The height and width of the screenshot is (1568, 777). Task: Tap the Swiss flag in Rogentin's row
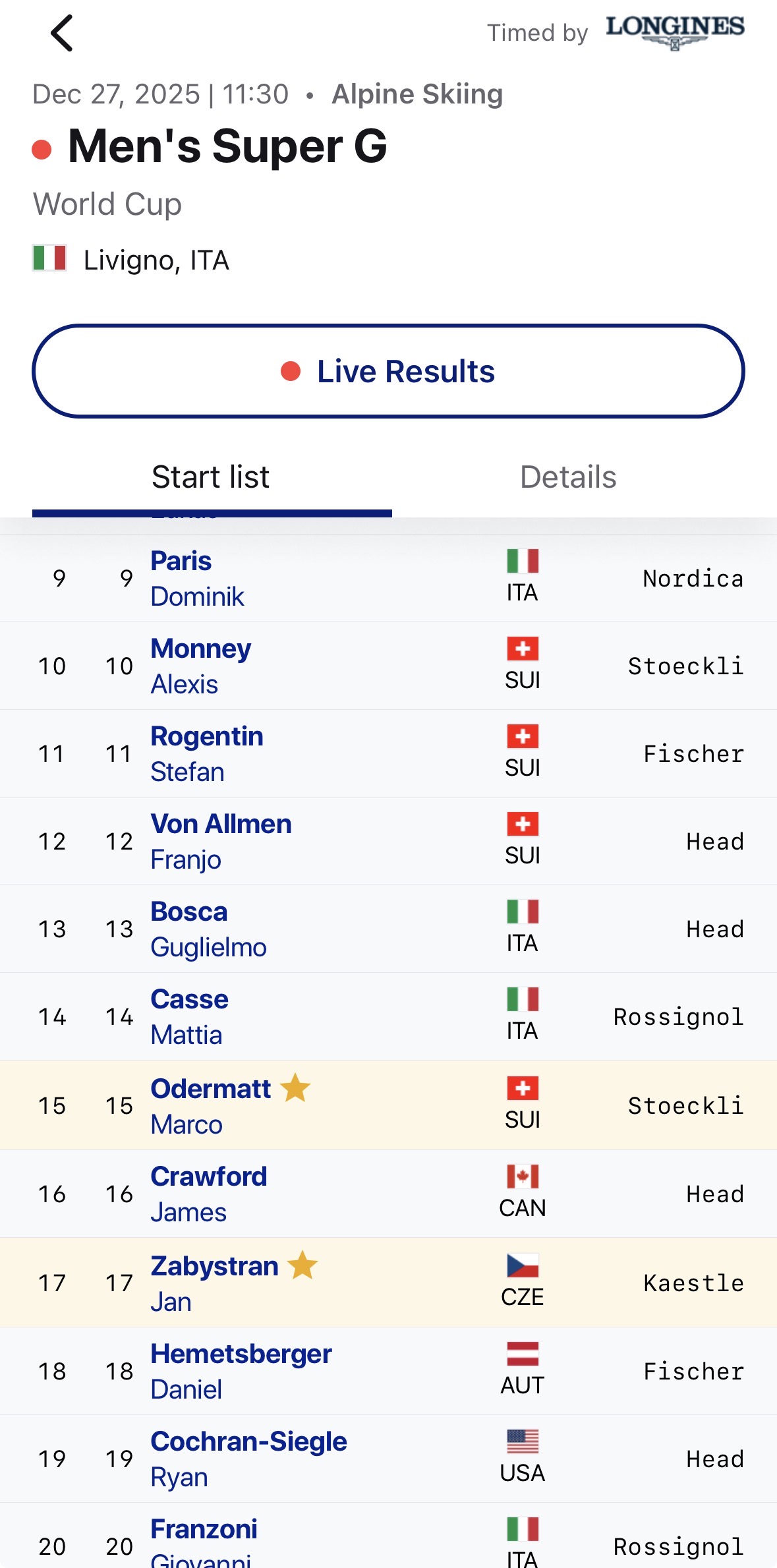523,736
